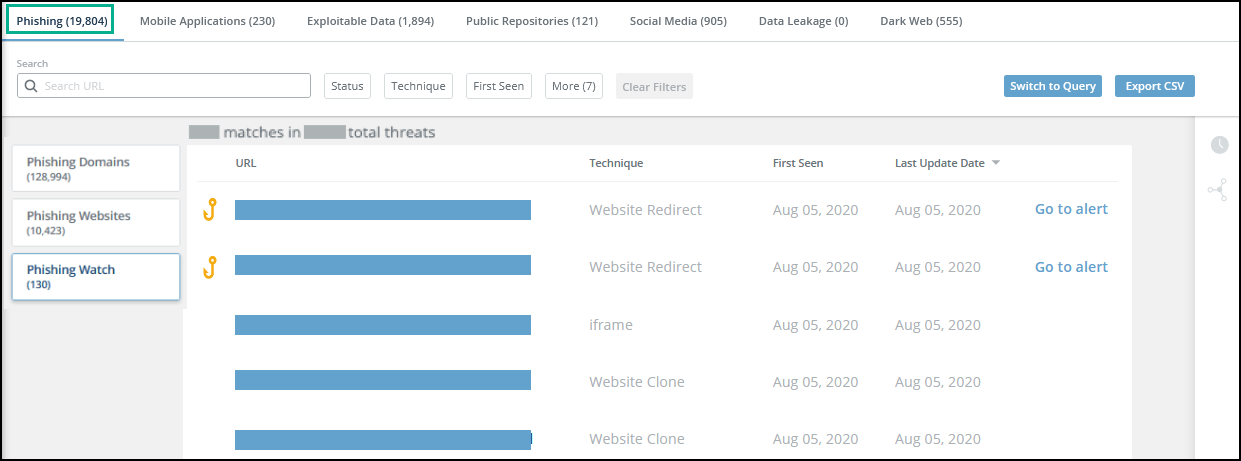This screenshot has width=1241, height=461.
Task: Click the hook icon in first row
Action: click(x=210, y=209)
